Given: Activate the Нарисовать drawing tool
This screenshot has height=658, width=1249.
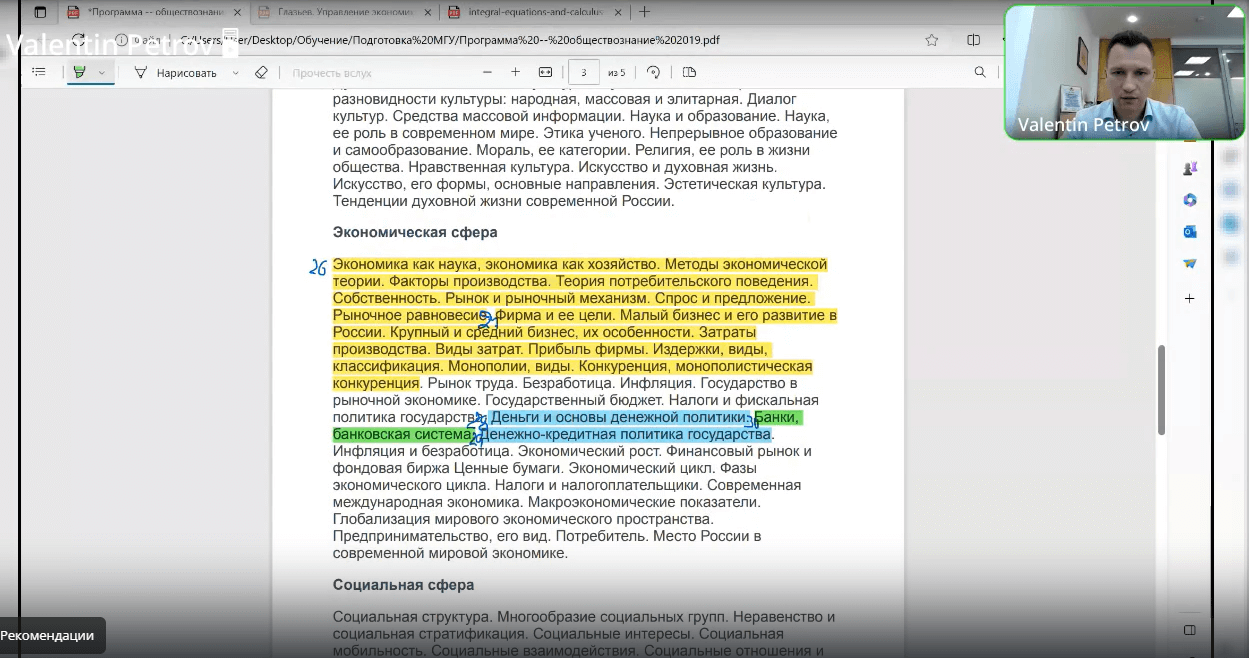Looking at the screenshot, I should pyautogui.click(x=176, y=72).
